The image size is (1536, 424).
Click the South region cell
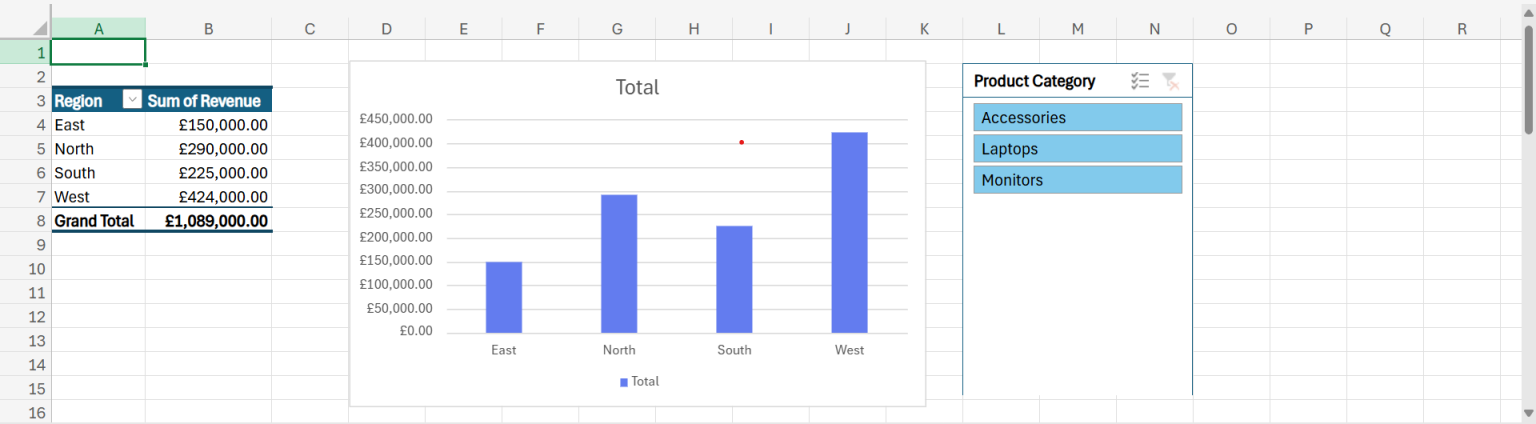click(x=98, y=173)
